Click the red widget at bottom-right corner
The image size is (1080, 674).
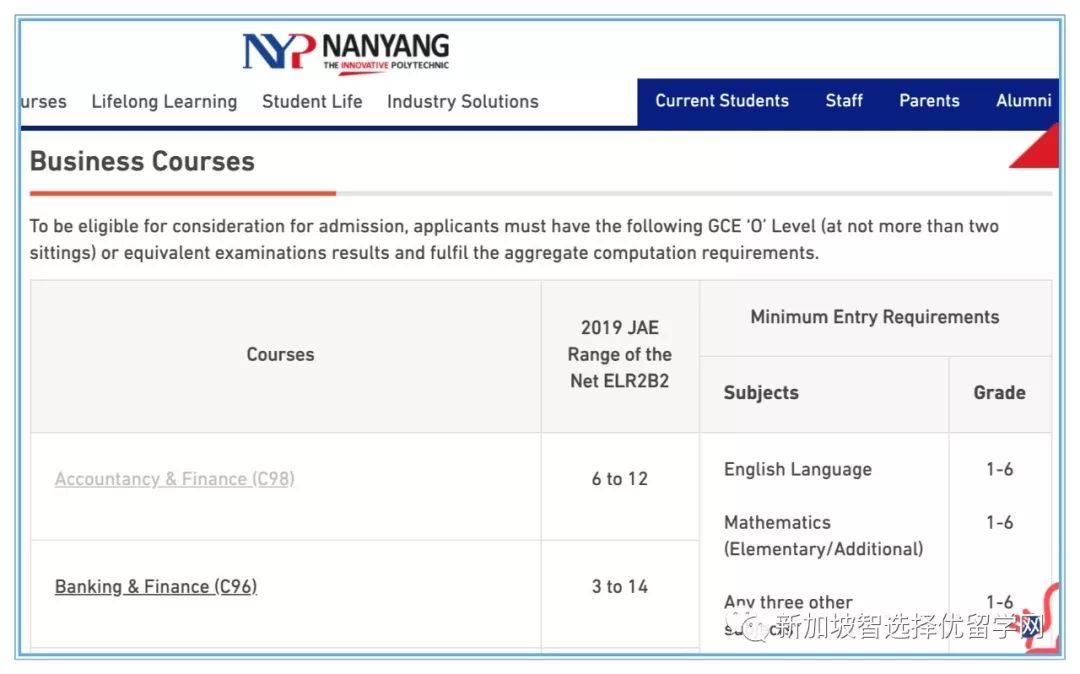click(1047, 617)
